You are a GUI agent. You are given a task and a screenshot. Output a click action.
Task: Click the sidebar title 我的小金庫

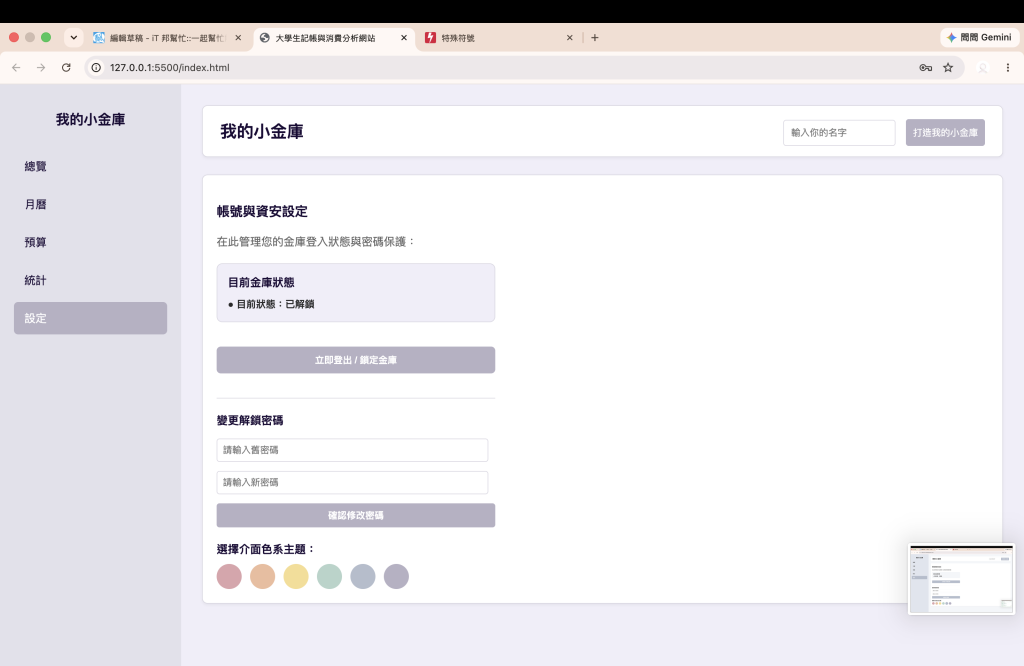point(90,119)
